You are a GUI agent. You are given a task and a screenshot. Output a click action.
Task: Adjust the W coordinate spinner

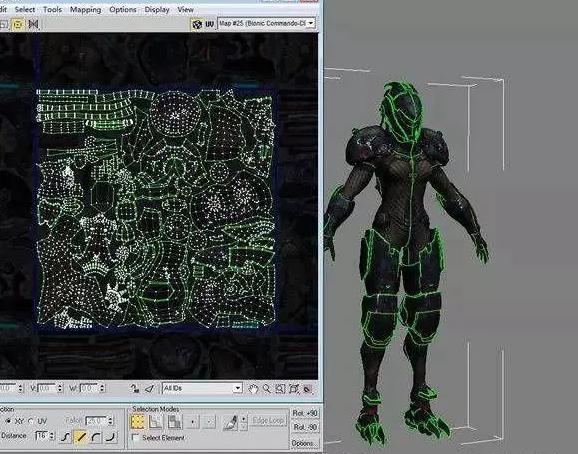point(102,388)
